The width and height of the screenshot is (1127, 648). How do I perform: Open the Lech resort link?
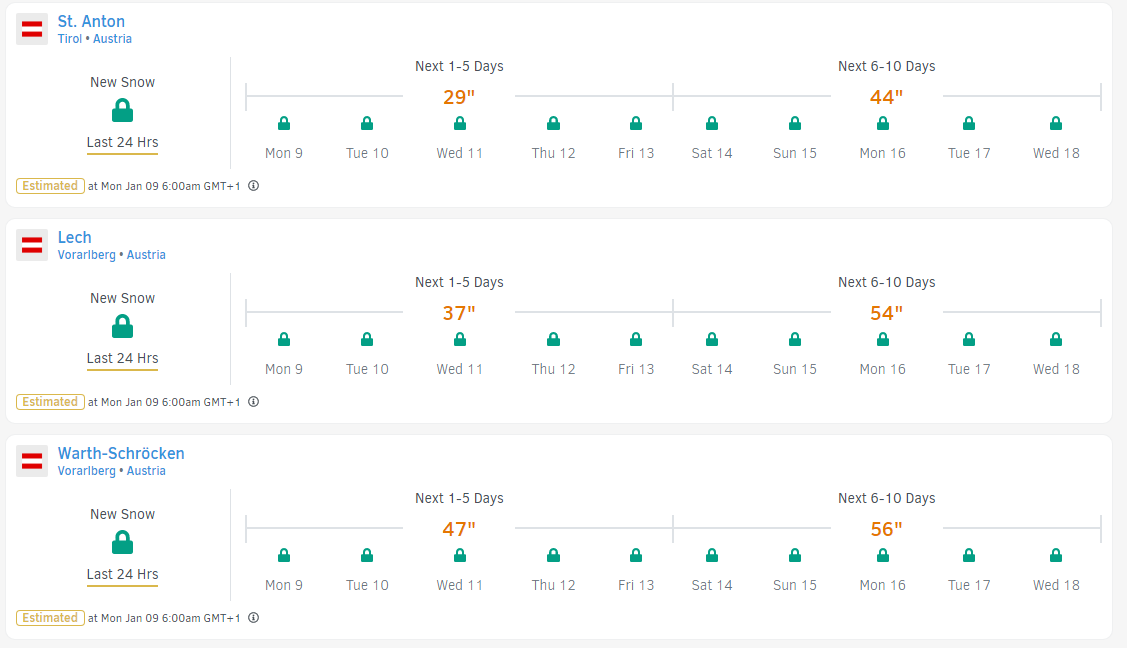coord(75,237)
